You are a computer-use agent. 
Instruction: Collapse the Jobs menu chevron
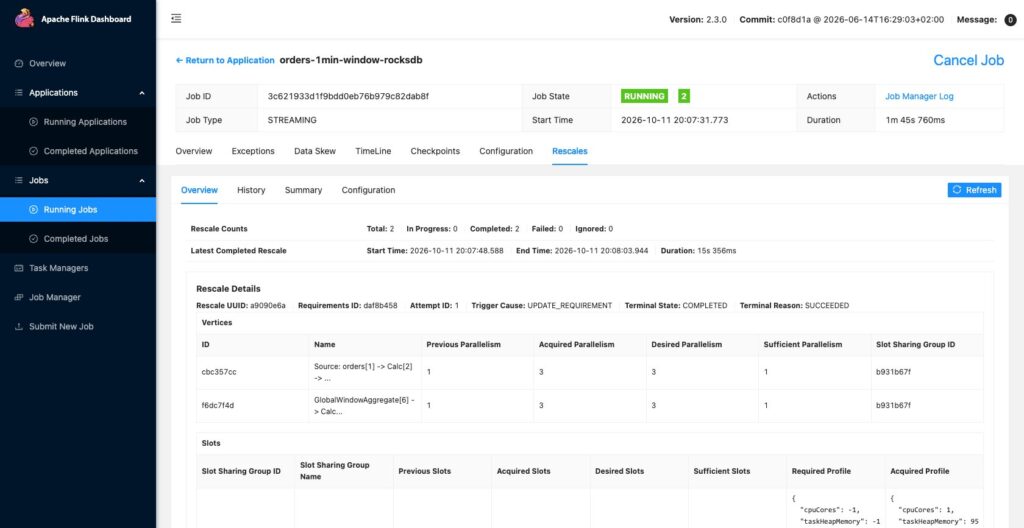click(x=142, y=180)
